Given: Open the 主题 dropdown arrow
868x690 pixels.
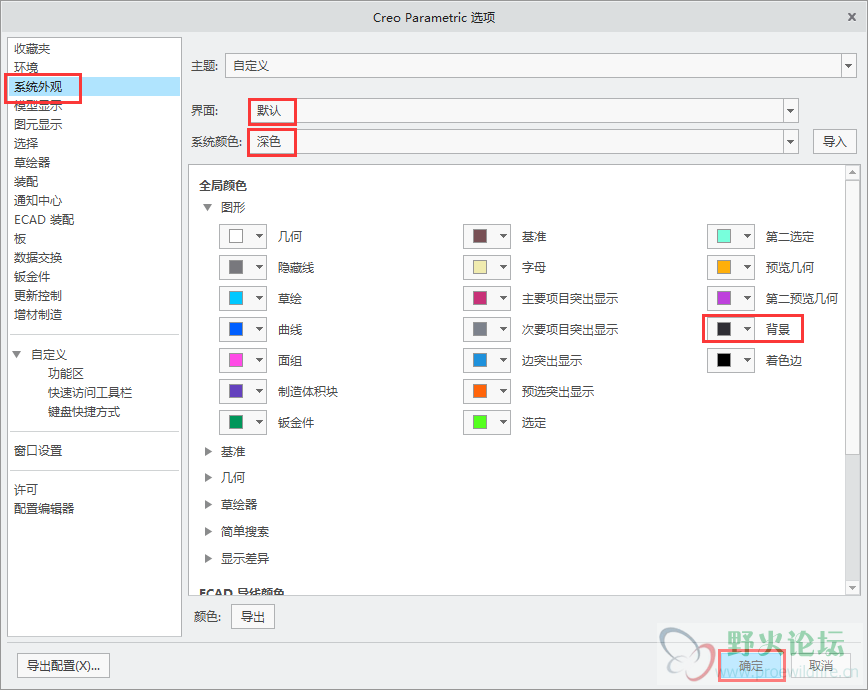Looking at the screenshot, I should 849,66.
